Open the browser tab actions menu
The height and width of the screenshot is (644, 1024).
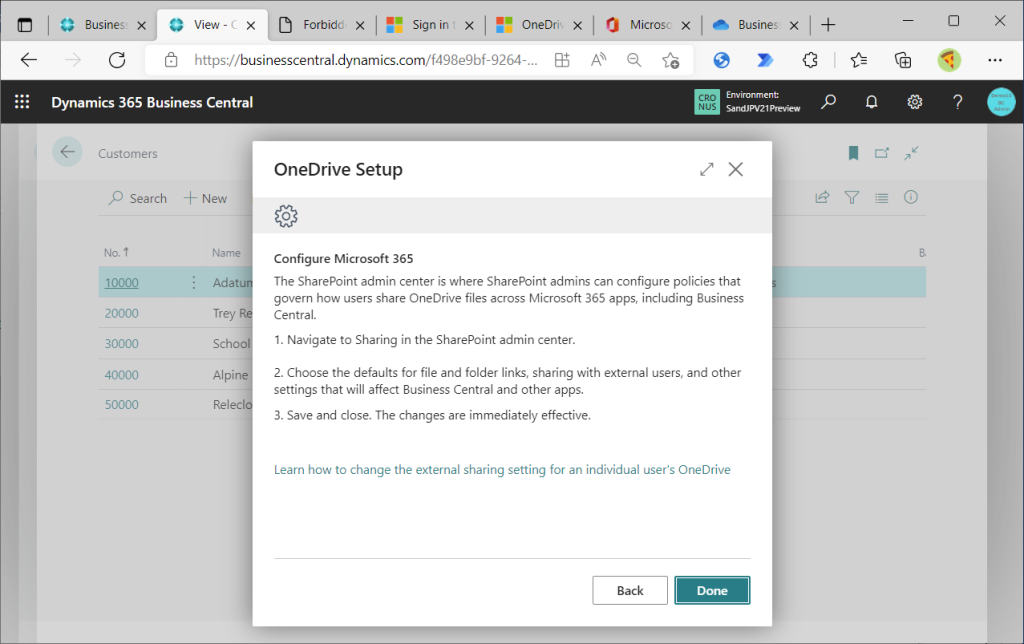tap(25, 25)
